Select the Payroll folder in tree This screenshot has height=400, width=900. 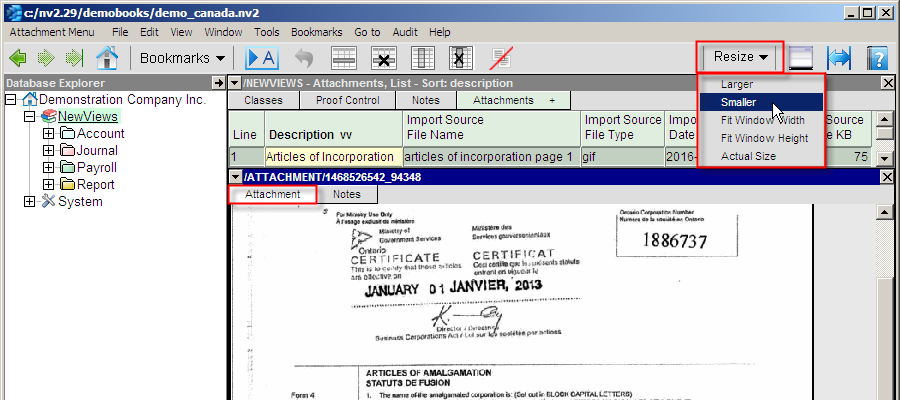click(95, 168)
